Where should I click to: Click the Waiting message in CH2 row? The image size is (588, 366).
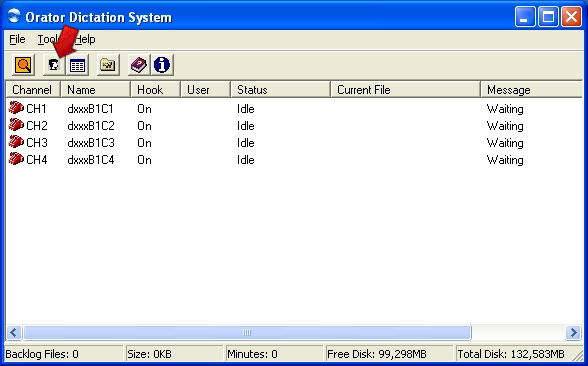tap(505, 126)
